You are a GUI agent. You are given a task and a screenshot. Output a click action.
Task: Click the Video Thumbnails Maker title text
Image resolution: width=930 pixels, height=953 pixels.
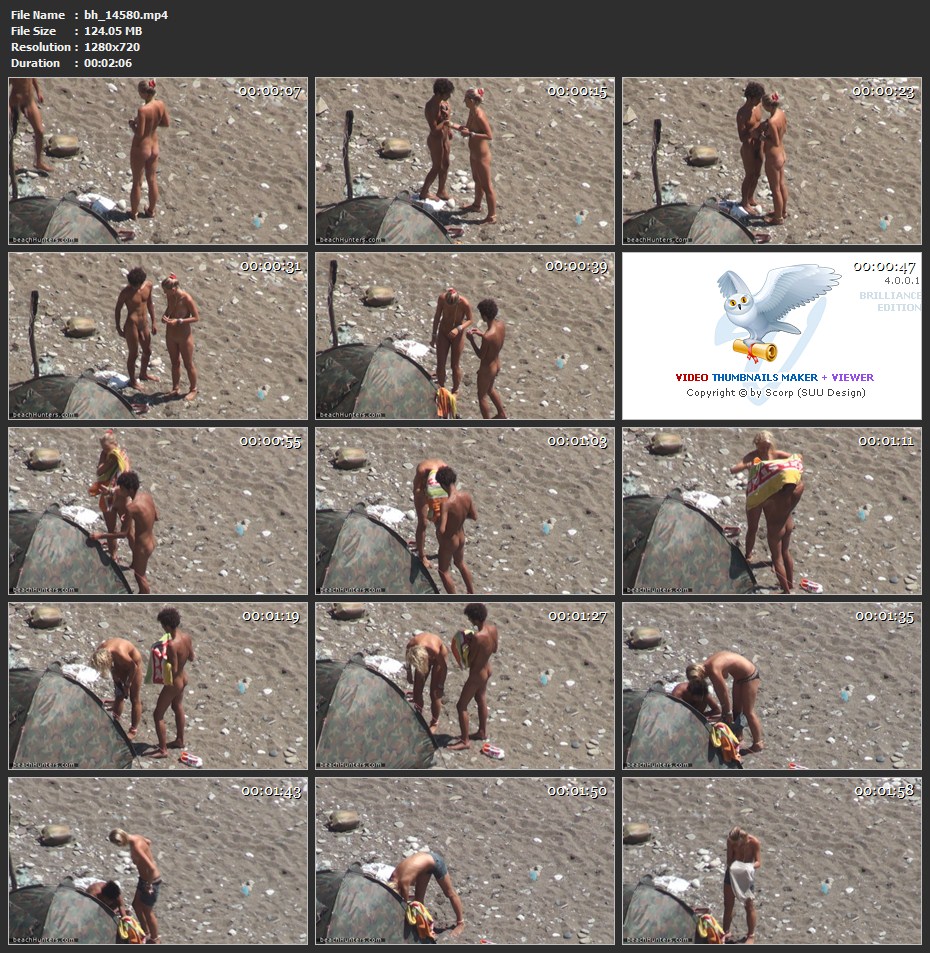point(774,378)
